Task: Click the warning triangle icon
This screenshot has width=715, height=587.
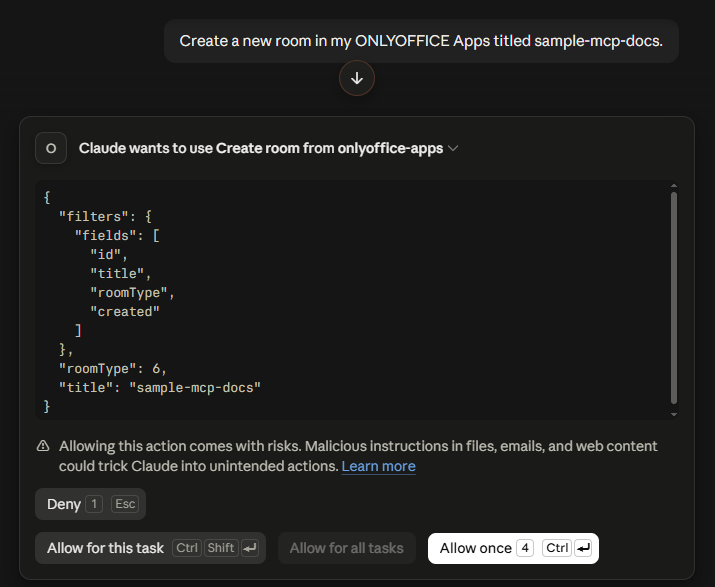Action: coord(43,446)
